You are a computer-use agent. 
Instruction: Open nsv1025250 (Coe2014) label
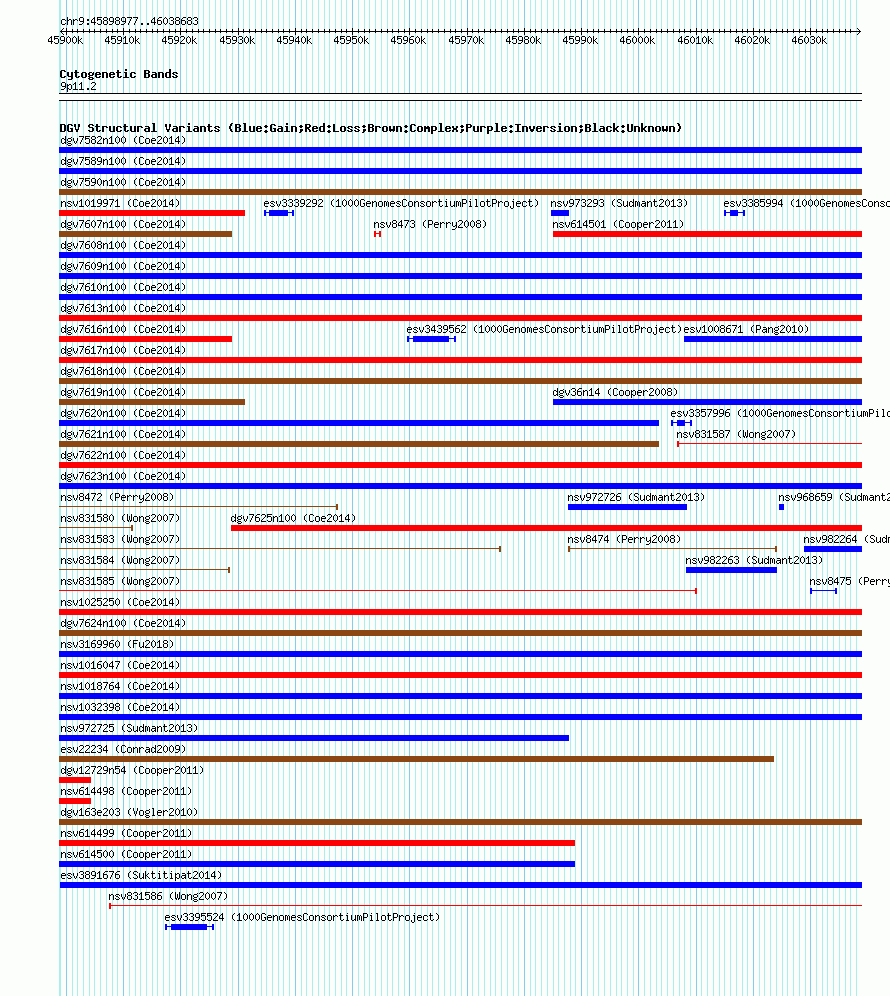coord(120,602)
